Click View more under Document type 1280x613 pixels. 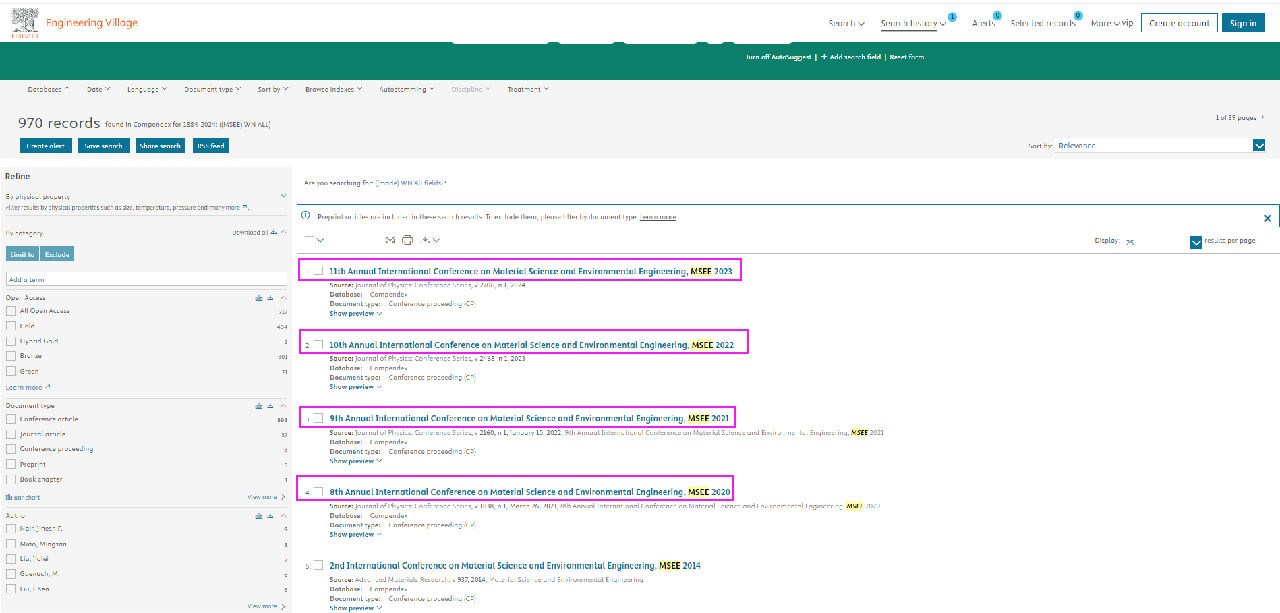pyautogui.click(x=266, y=497)
